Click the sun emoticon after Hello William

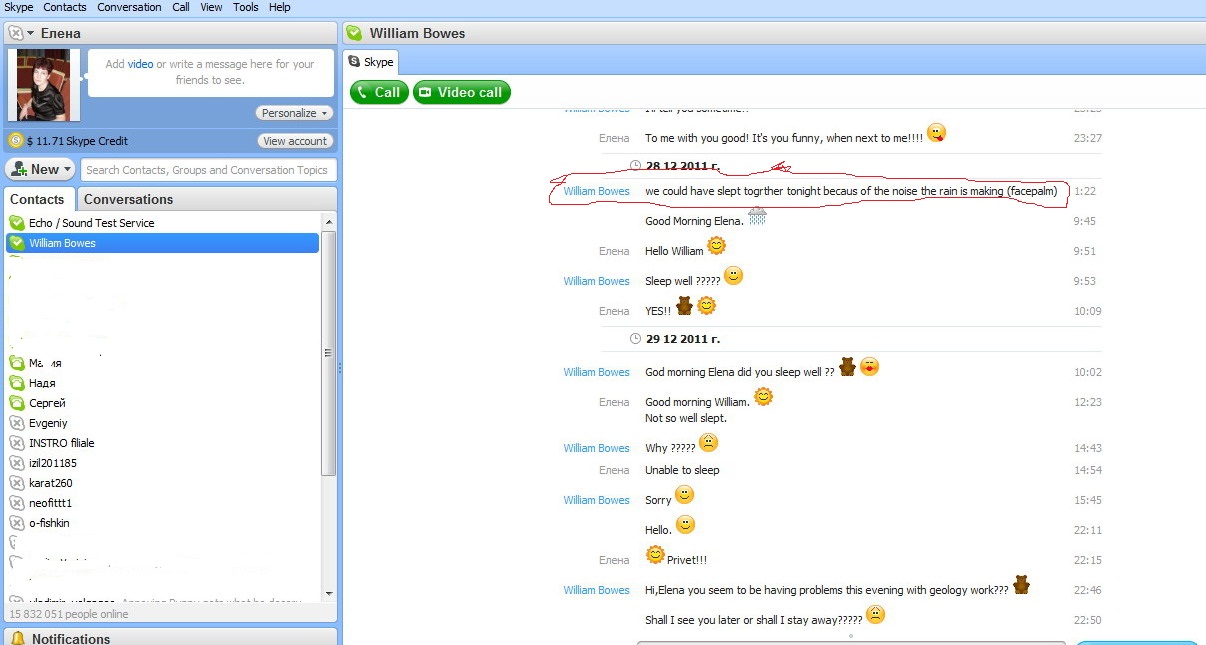click(716, 246)
